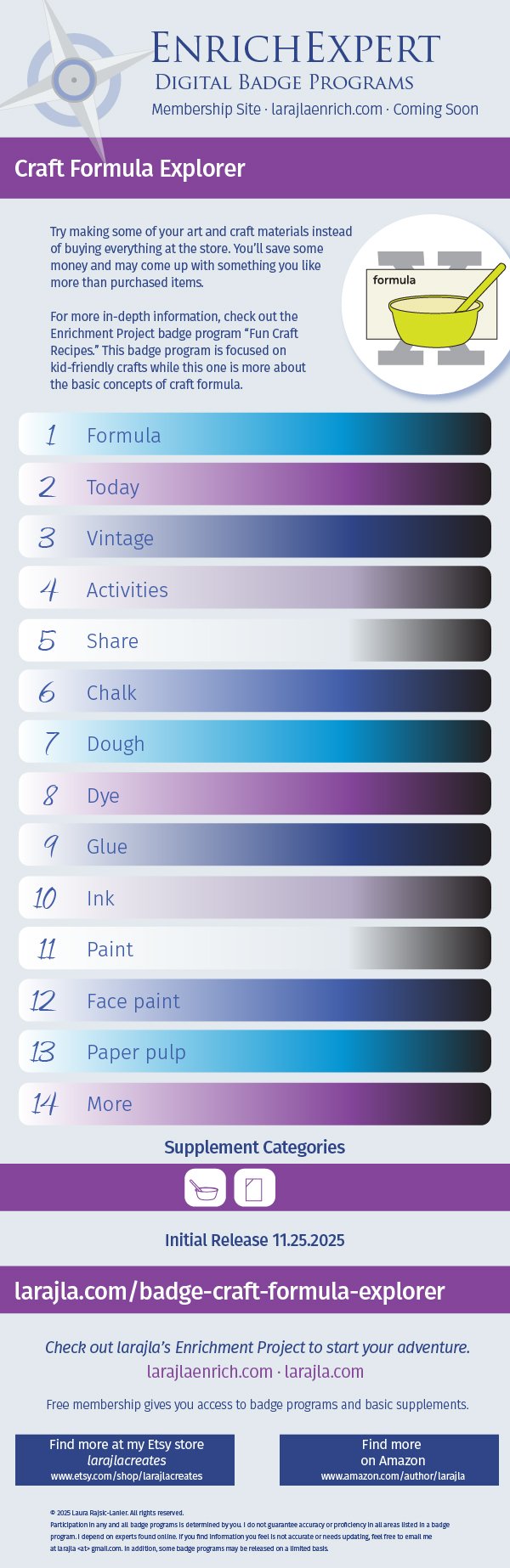Select the mixing bowl supplement category icon
This screenshot has height=1568, width=510.
tap(205, 1187)
